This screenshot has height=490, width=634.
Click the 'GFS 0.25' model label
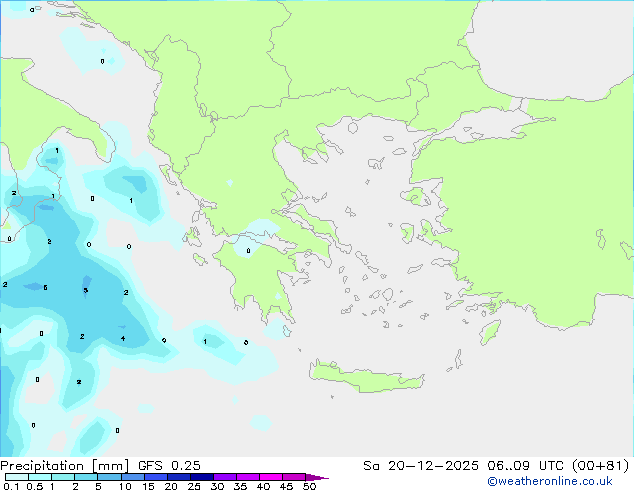169,466
